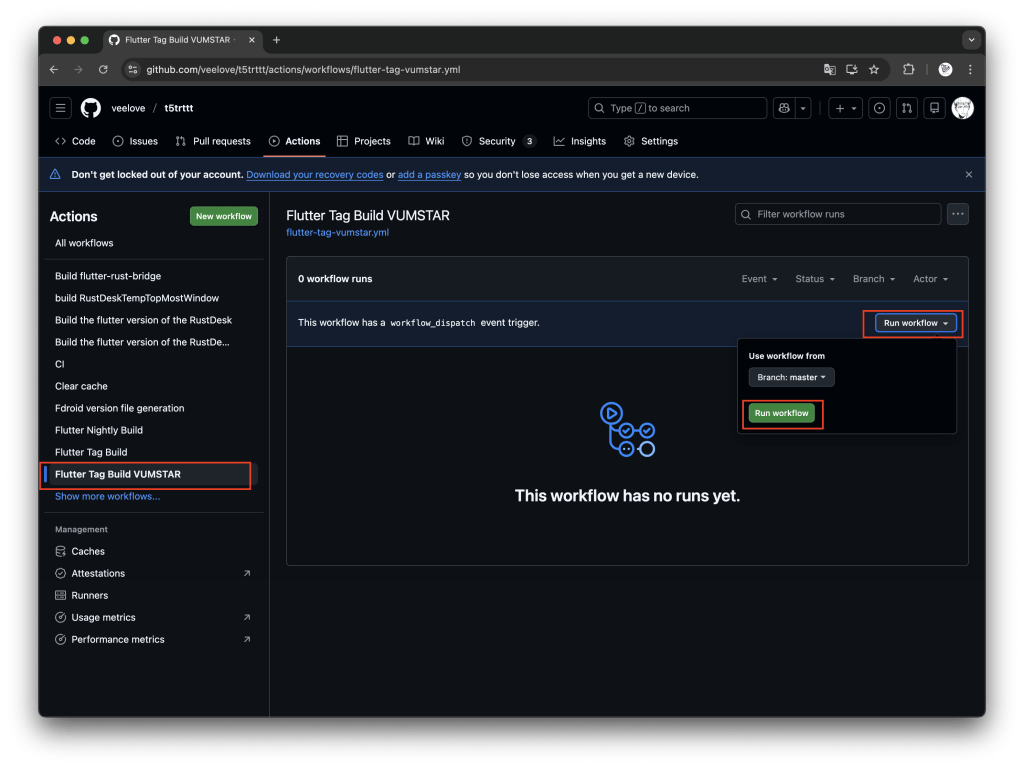Image resolution: width=1024 pixels, height=768 pixels.
Task: Switch to the Insights tab
Action: [579, 141]
